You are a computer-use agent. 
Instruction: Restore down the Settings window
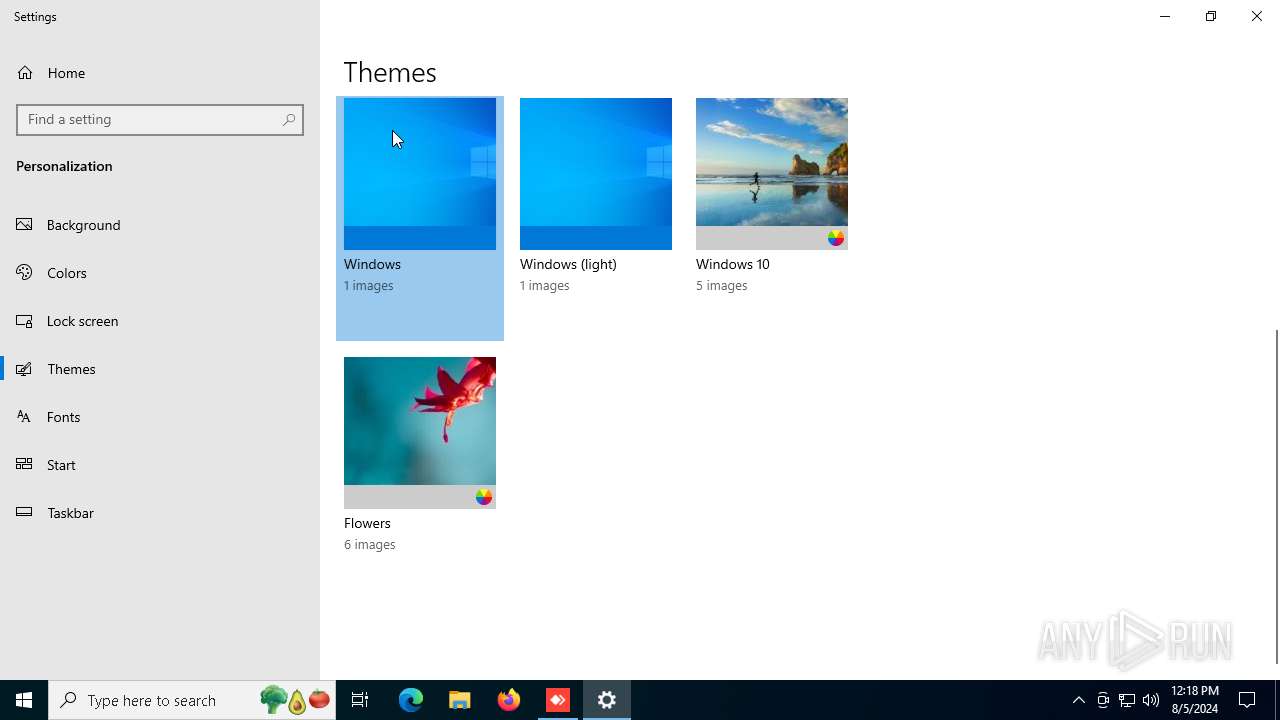[1211, 16]
